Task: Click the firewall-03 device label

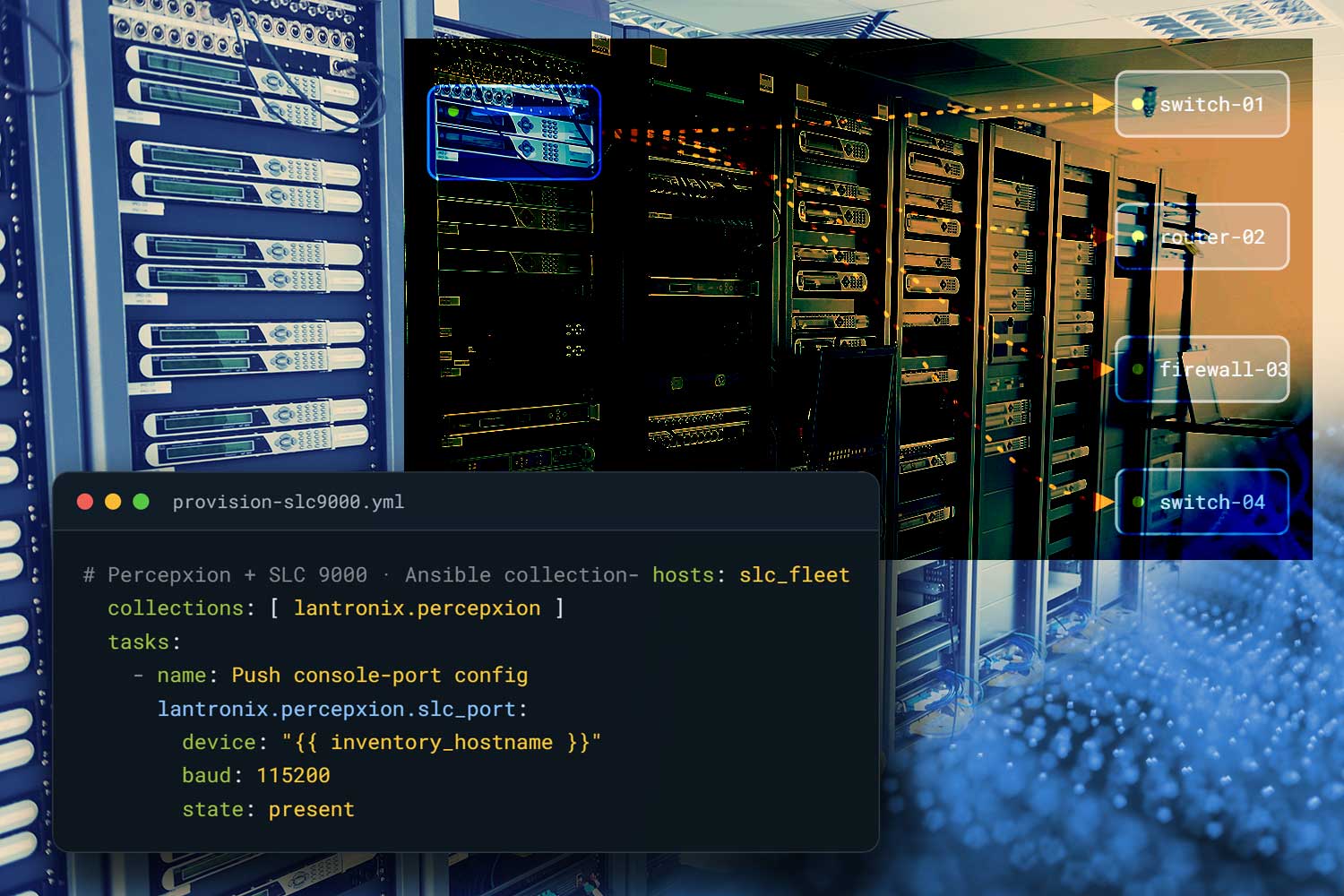Action: [1202, 369]
